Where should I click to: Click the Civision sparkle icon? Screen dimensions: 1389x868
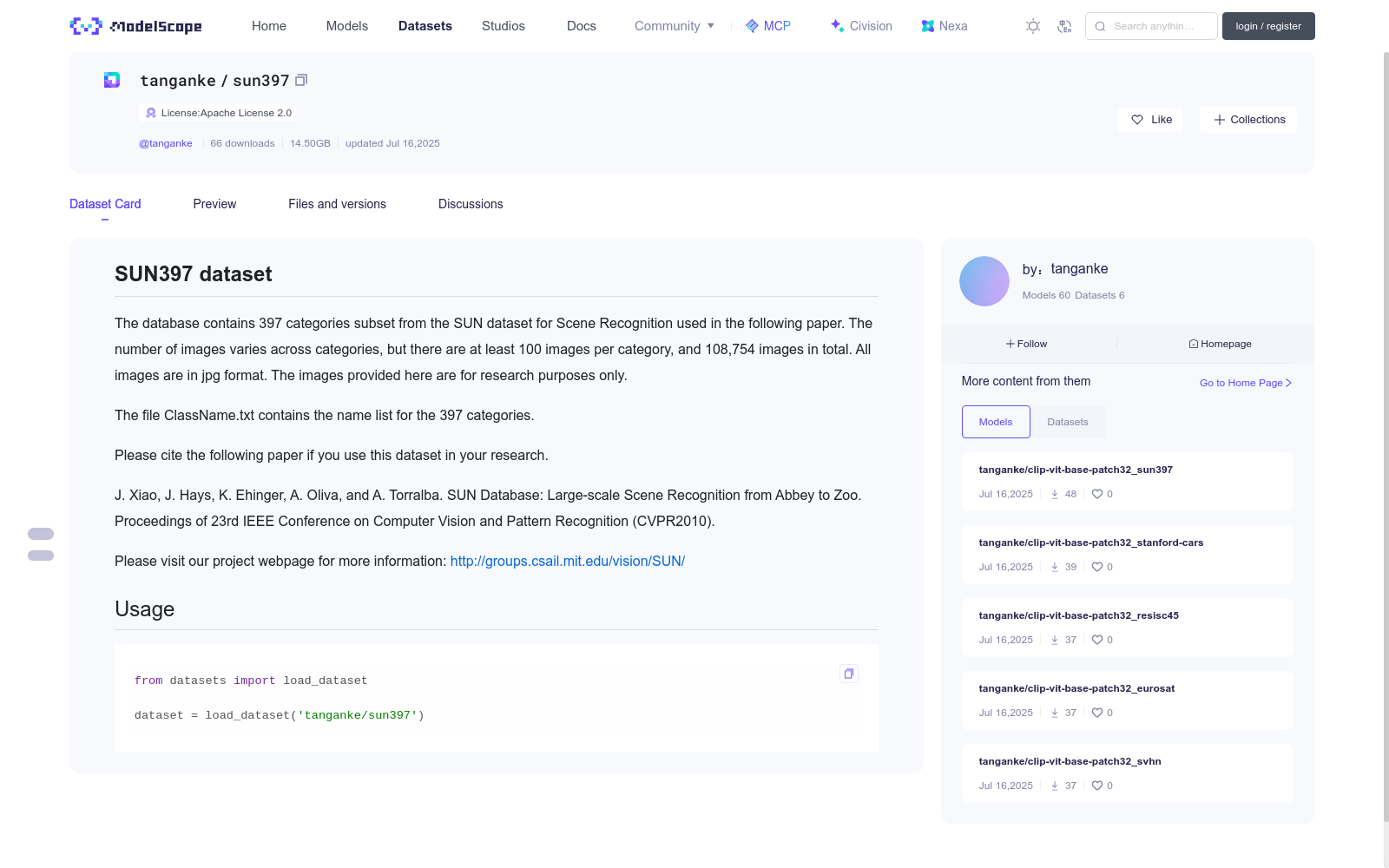click(x=837, y=26)
